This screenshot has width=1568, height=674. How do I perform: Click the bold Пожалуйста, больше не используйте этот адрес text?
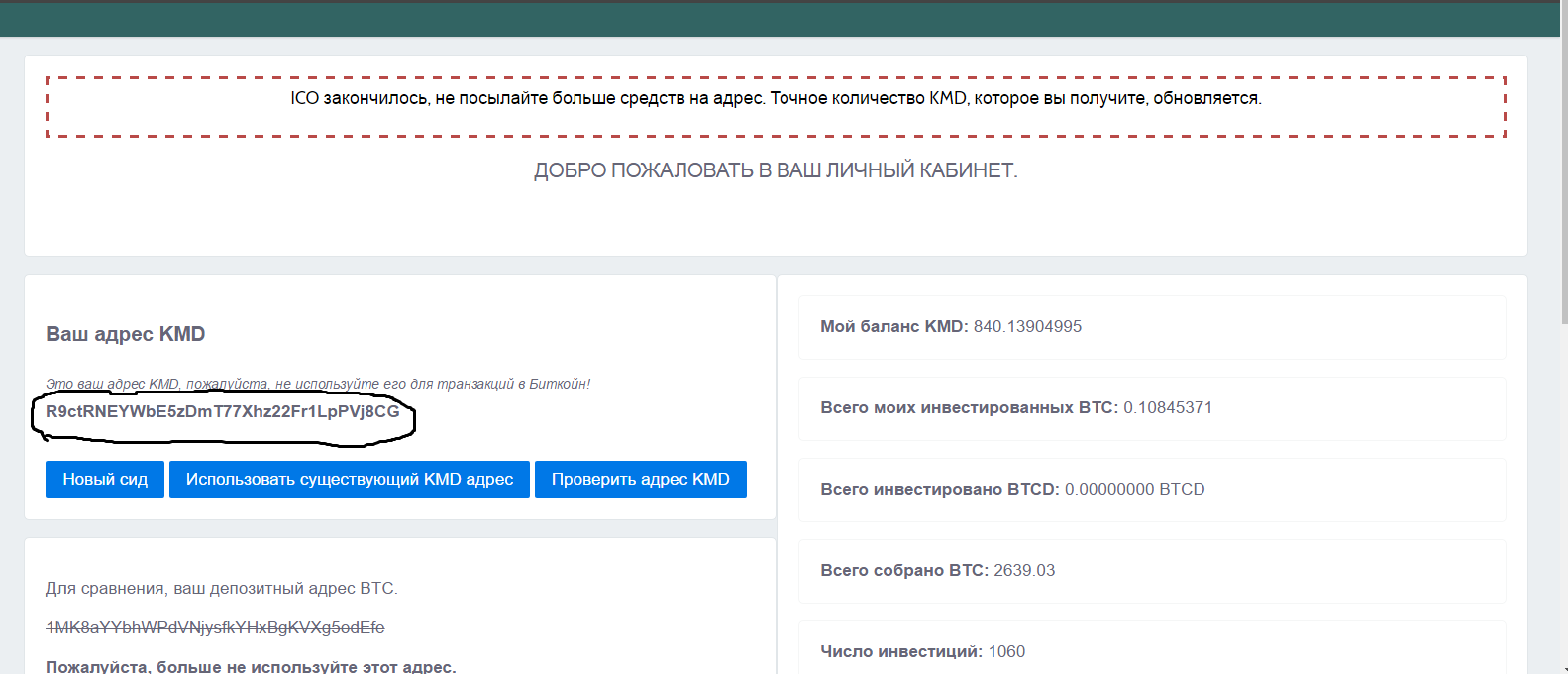tap(251, 666)
